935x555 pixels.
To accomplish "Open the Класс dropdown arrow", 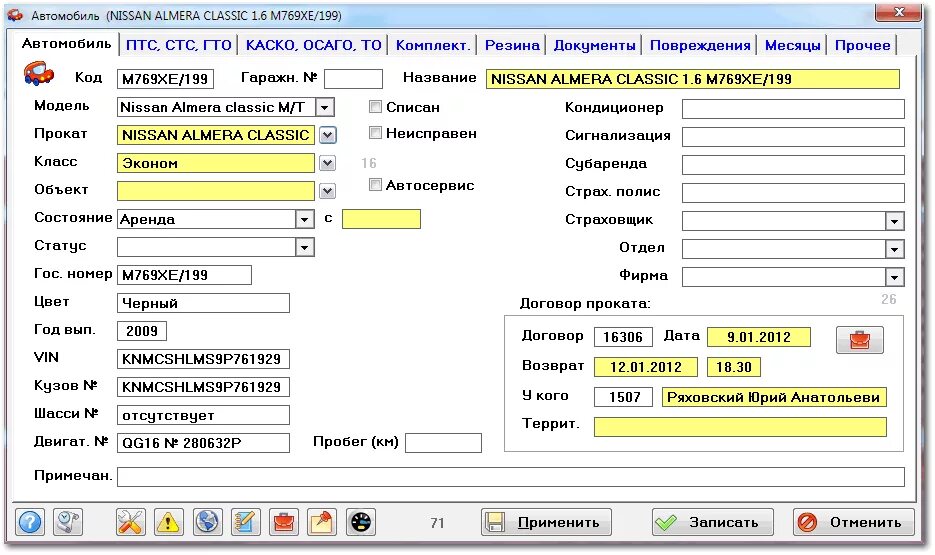I will point(327,163).
